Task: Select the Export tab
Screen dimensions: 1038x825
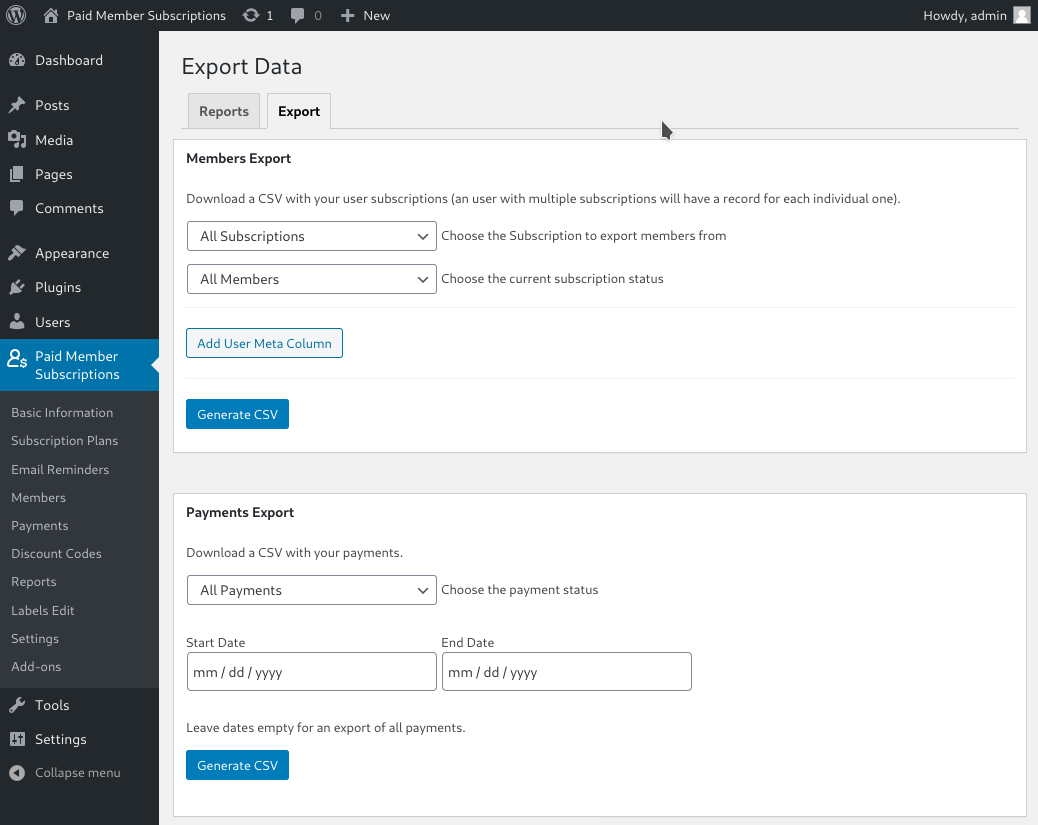Action: 299,111
